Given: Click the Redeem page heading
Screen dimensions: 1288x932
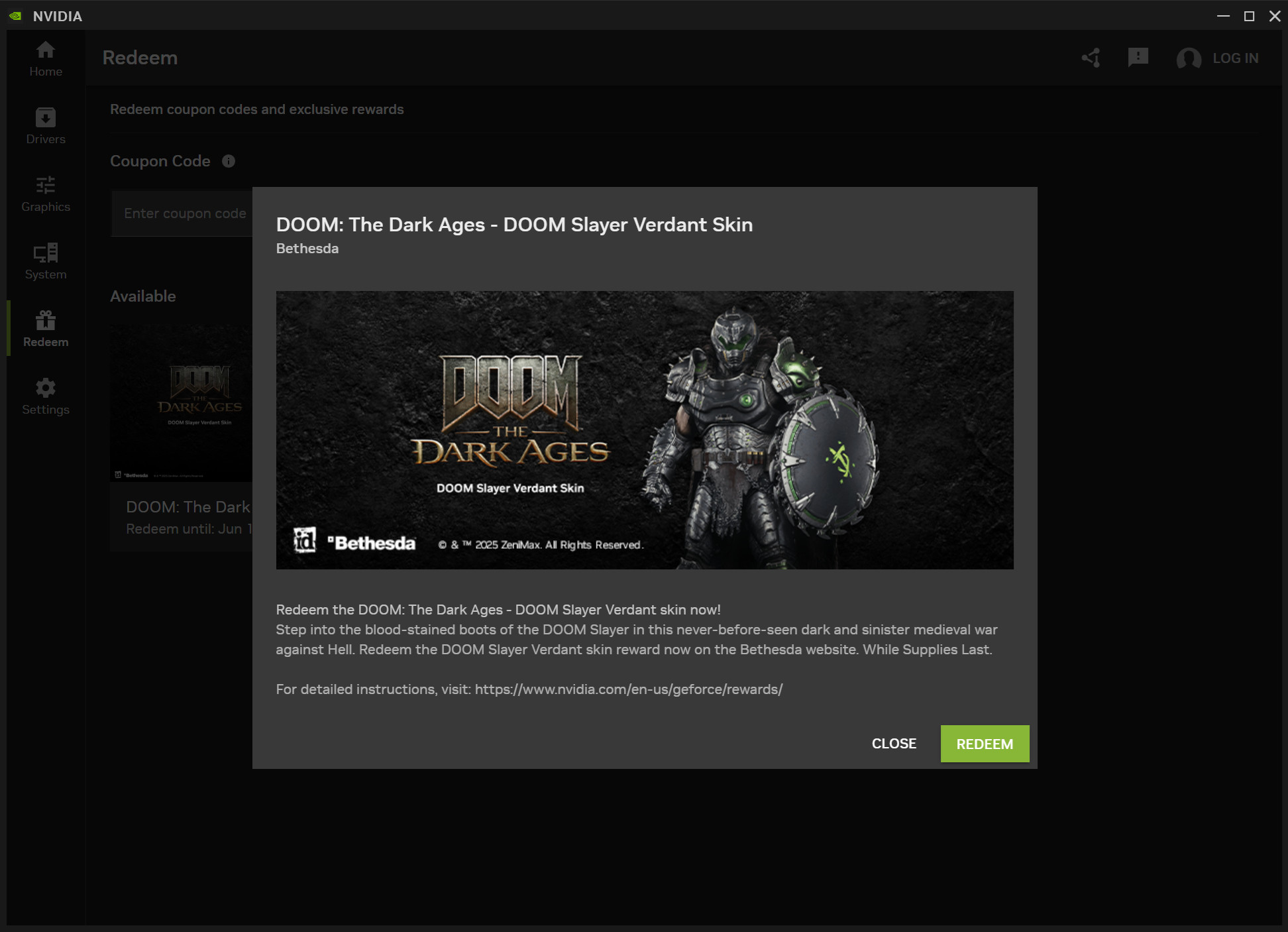Looking at the screenshot, I should click(140, 58).
